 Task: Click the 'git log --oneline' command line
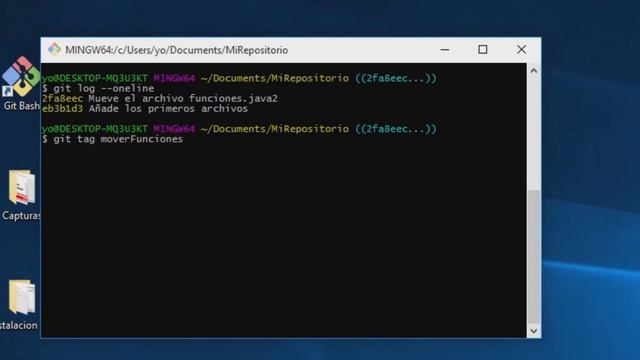pos(98,89)
